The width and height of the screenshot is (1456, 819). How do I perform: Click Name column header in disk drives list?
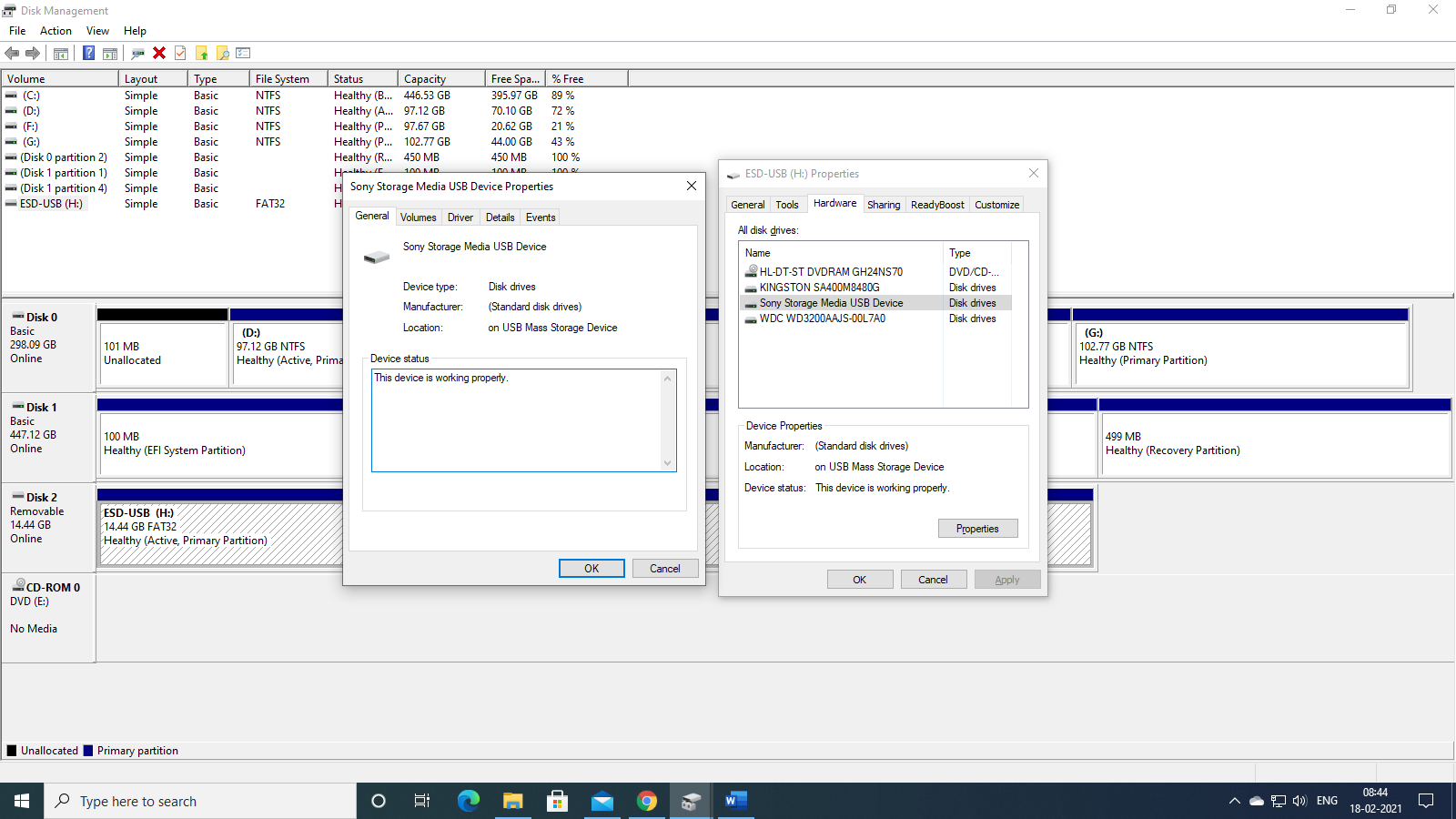[842, 253]
